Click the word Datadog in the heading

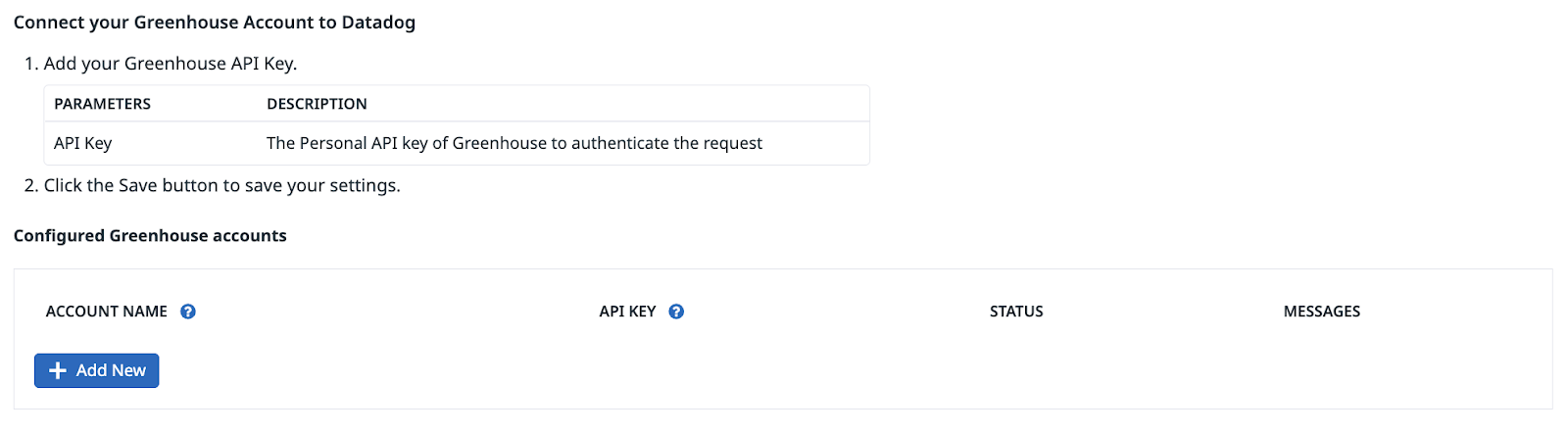tap(378, 23)
